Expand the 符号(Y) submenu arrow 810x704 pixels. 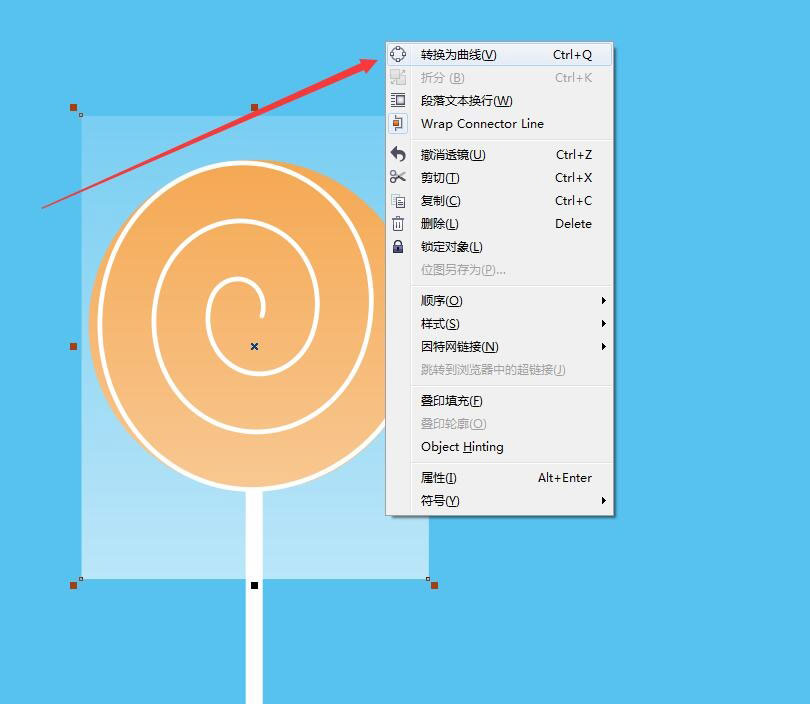pyautogui.click(x=603, y=500)
